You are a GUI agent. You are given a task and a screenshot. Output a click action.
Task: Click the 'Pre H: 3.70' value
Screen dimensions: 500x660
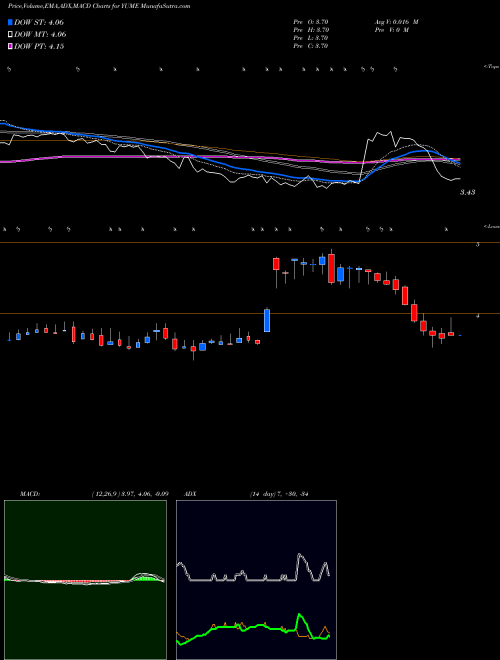pyautogui.click(x=311, y=30)
